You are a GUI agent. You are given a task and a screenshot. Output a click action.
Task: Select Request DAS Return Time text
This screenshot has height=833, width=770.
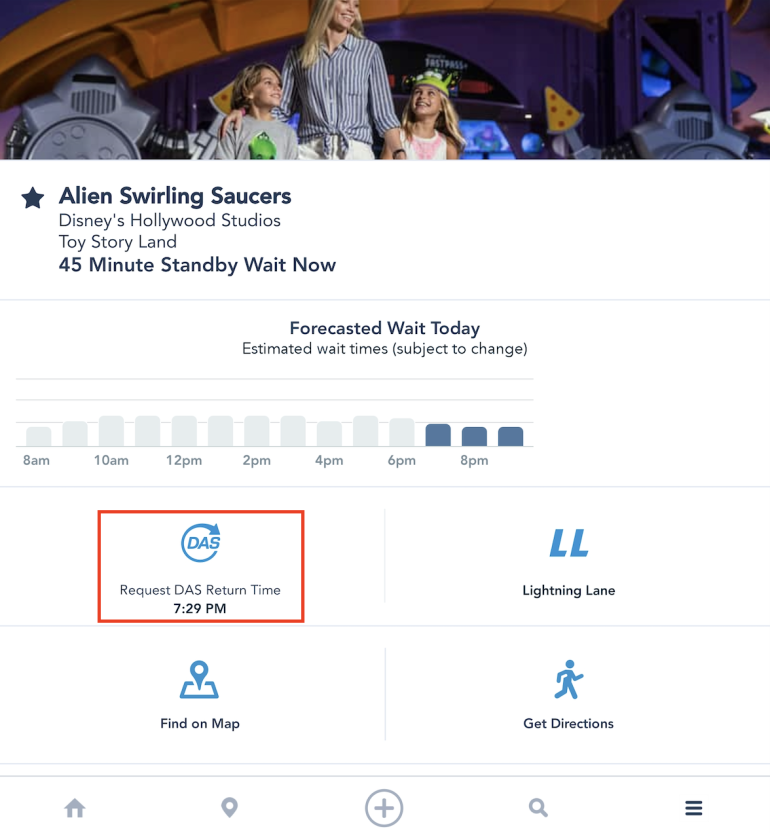pos(200,590)
